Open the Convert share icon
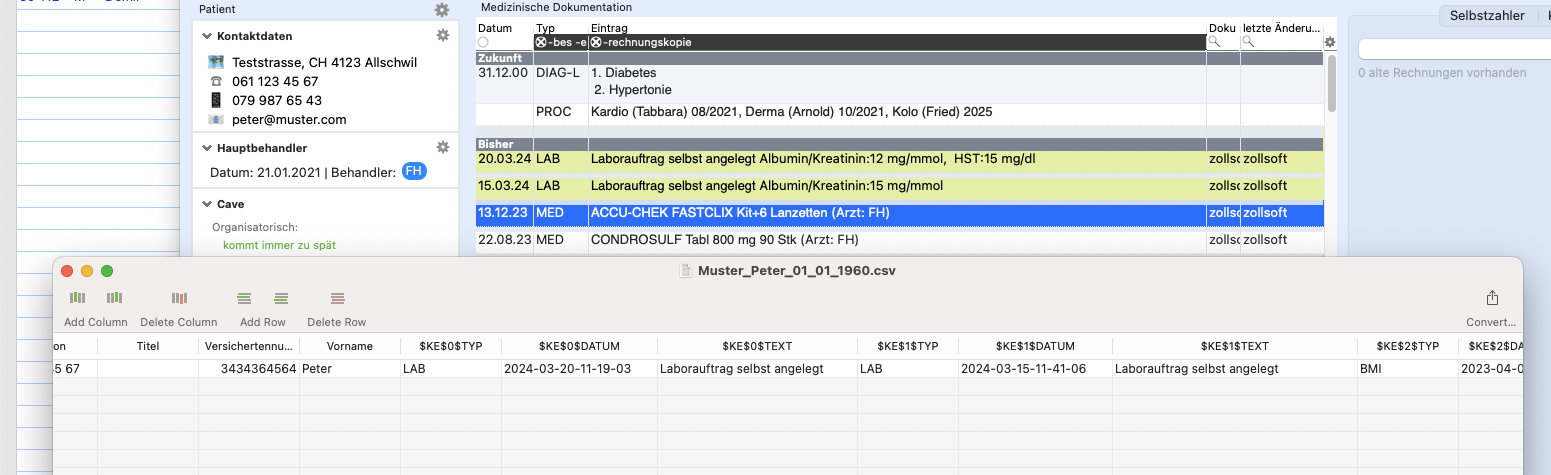 tap(1492, 298)
